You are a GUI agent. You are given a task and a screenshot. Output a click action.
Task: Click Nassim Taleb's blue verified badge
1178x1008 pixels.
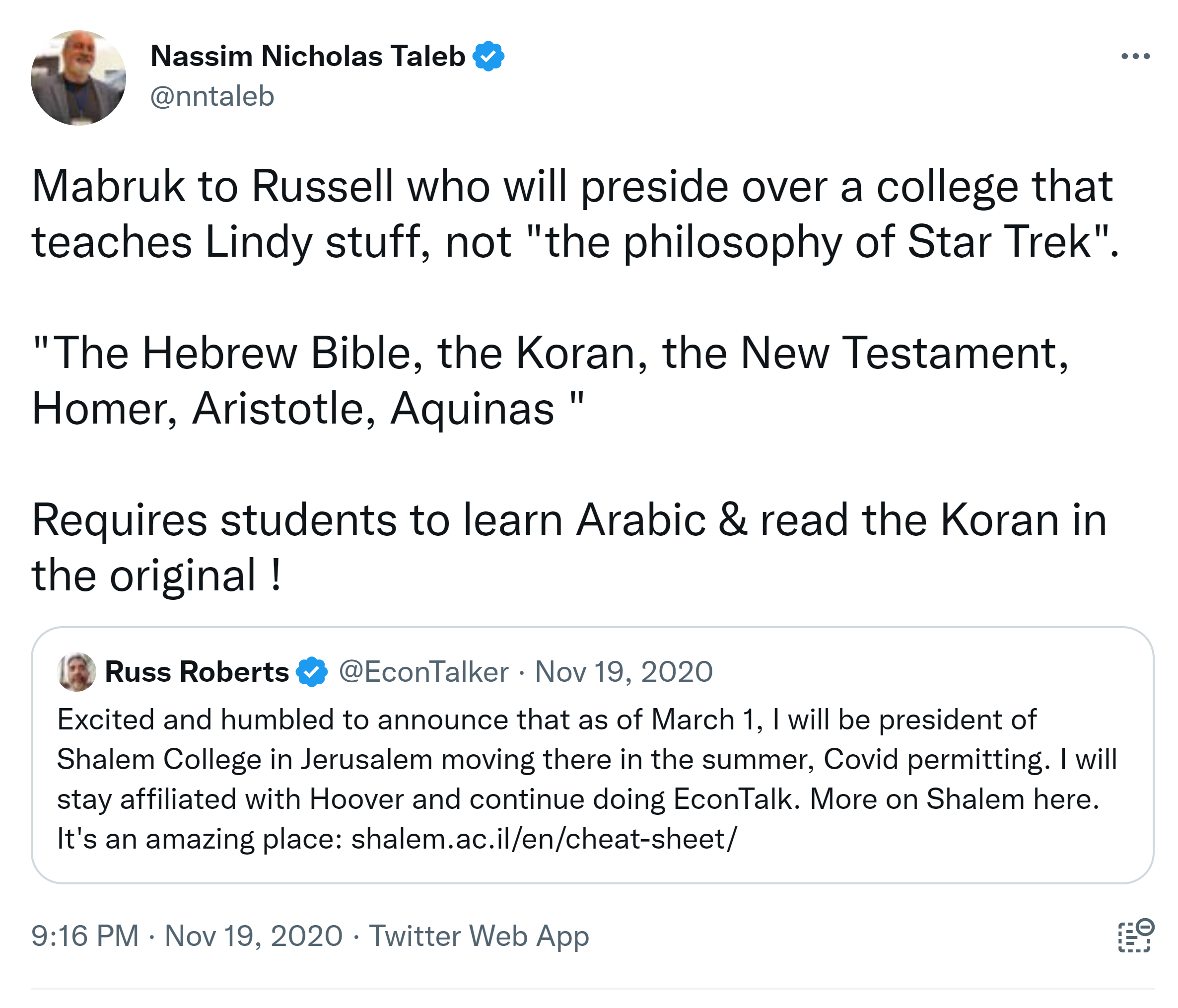click(x=488, y=56)
